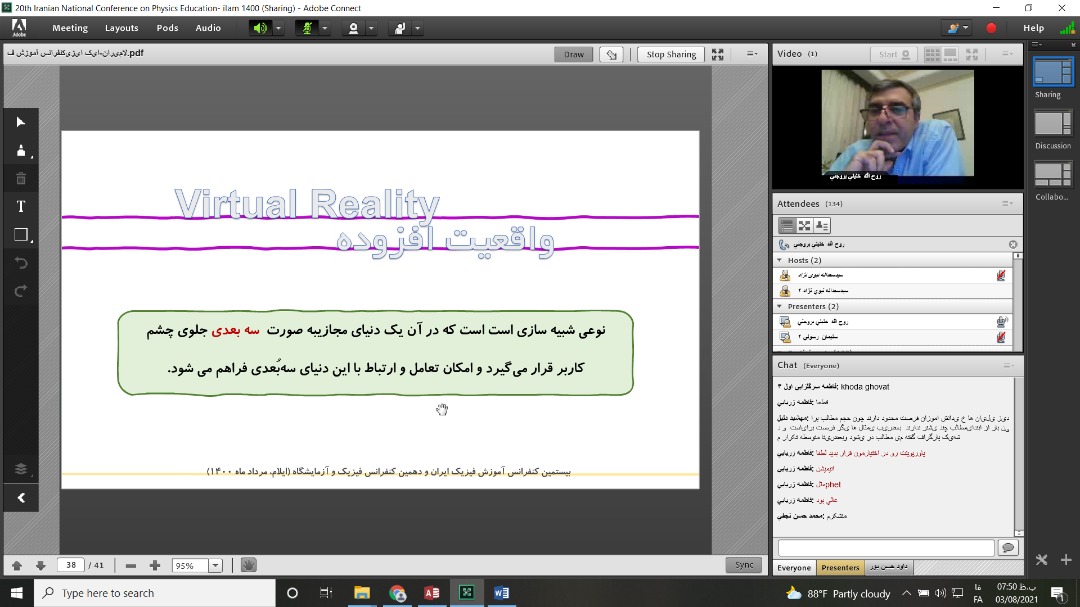This screenshot has width=1080, height=607.
Task: Click the pointer icon beside Draw button
Action: pyautogui.click(x=612, y=55)
